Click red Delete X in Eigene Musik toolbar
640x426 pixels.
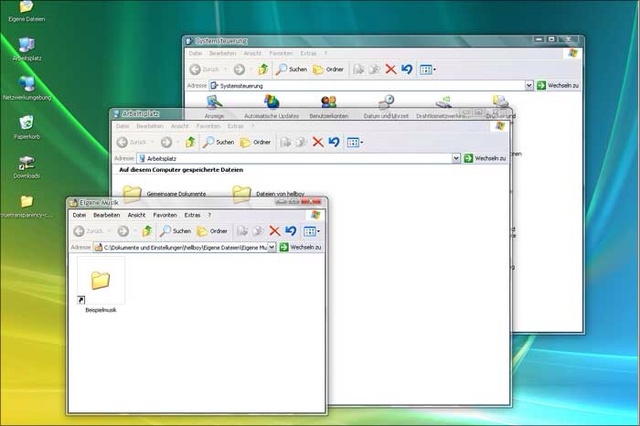coord(275,231)
